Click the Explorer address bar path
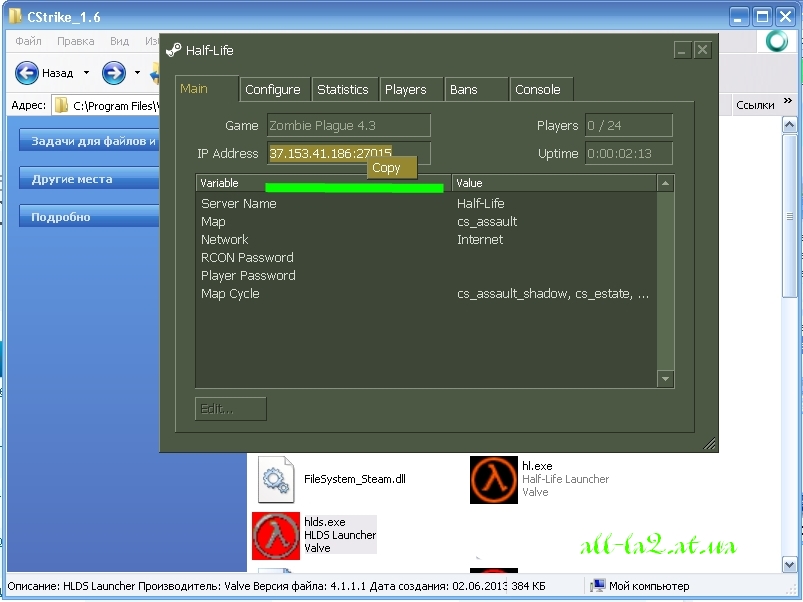The height and width of the screenshot is (602, 803). 116,106
